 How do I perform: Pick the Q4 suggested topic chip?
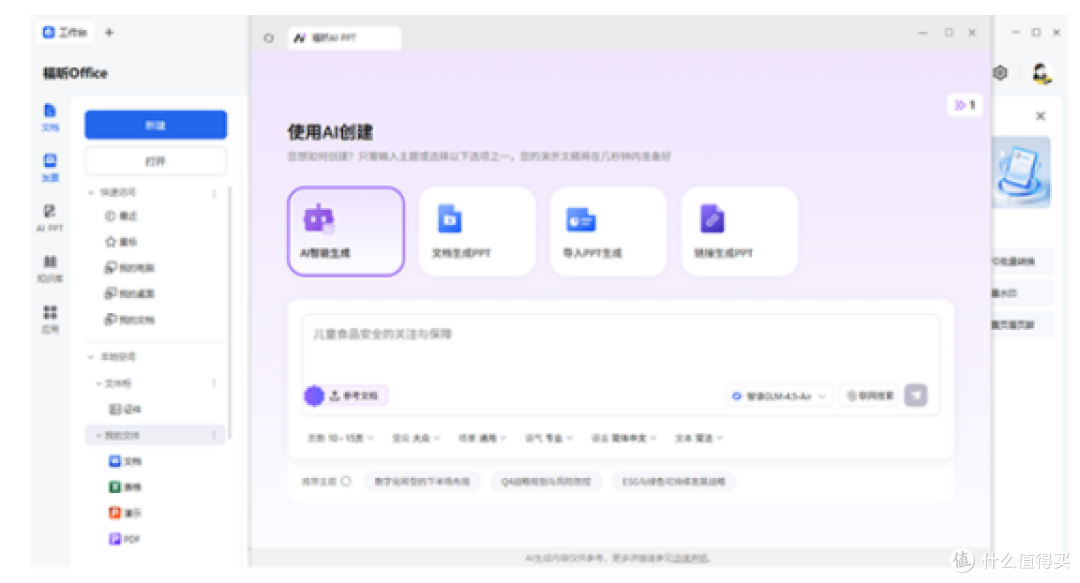(x=546, y=482)
